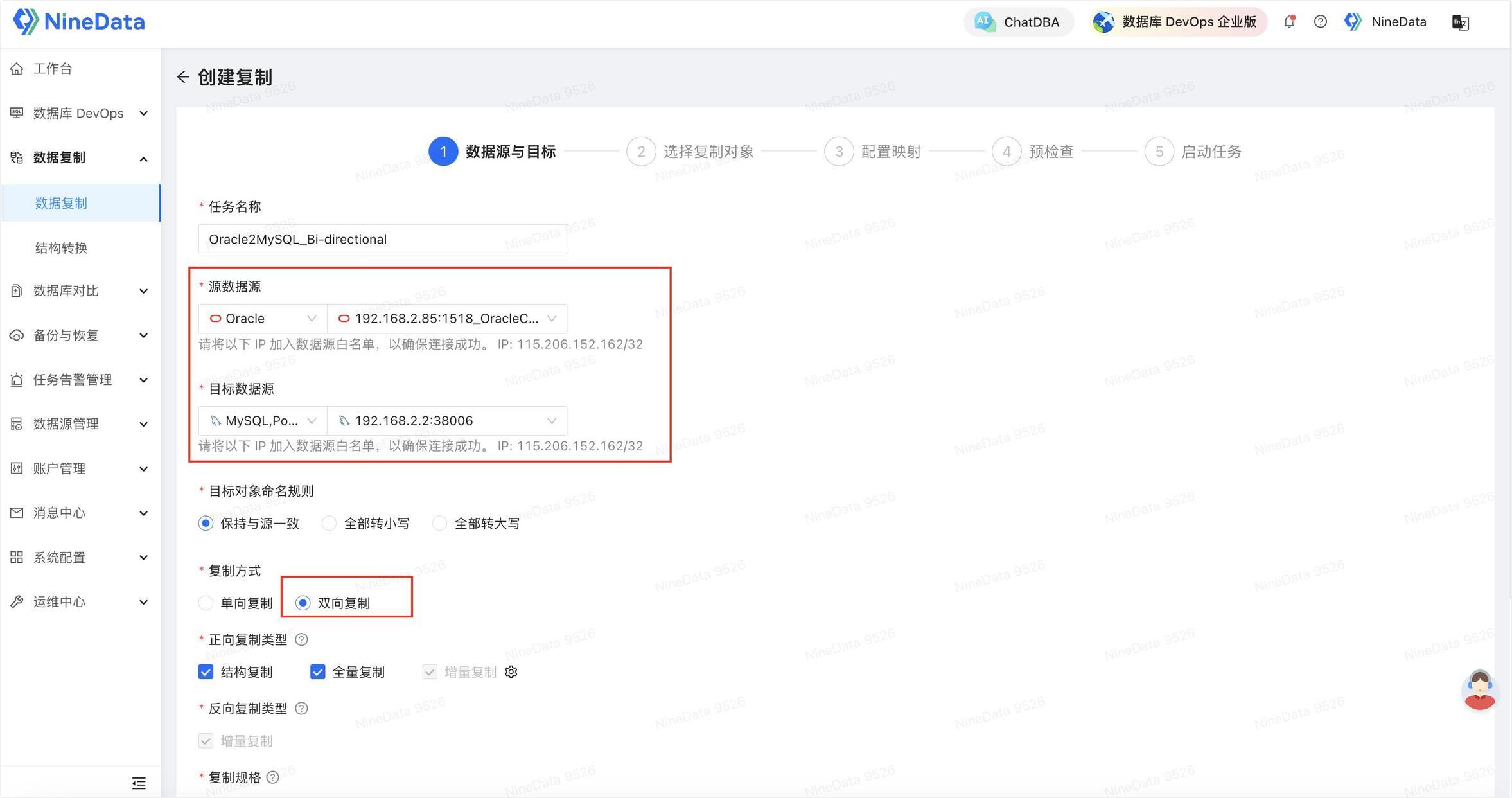Go back using the arrow beside 创建复制

click(x=183, y=77)
